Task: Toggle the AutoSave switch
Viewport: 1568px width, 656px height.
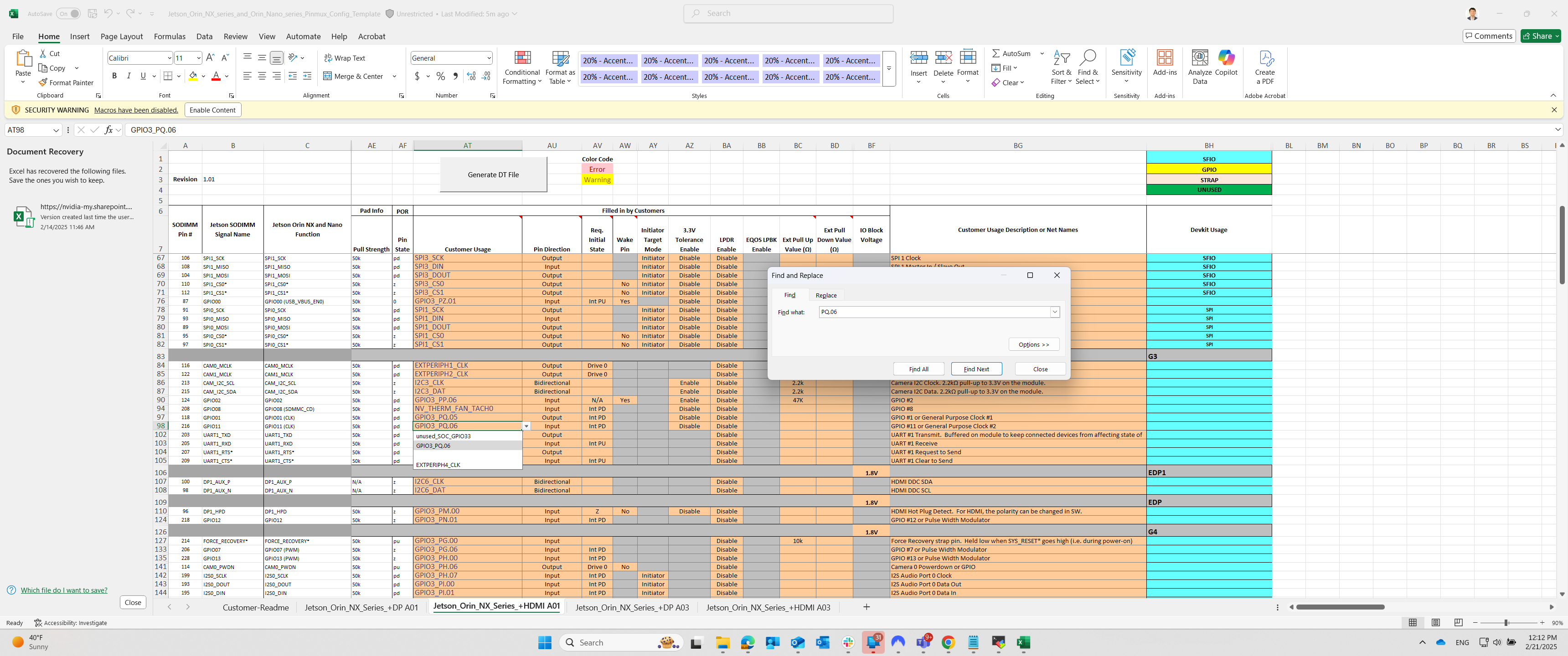Action: (68, 13)
